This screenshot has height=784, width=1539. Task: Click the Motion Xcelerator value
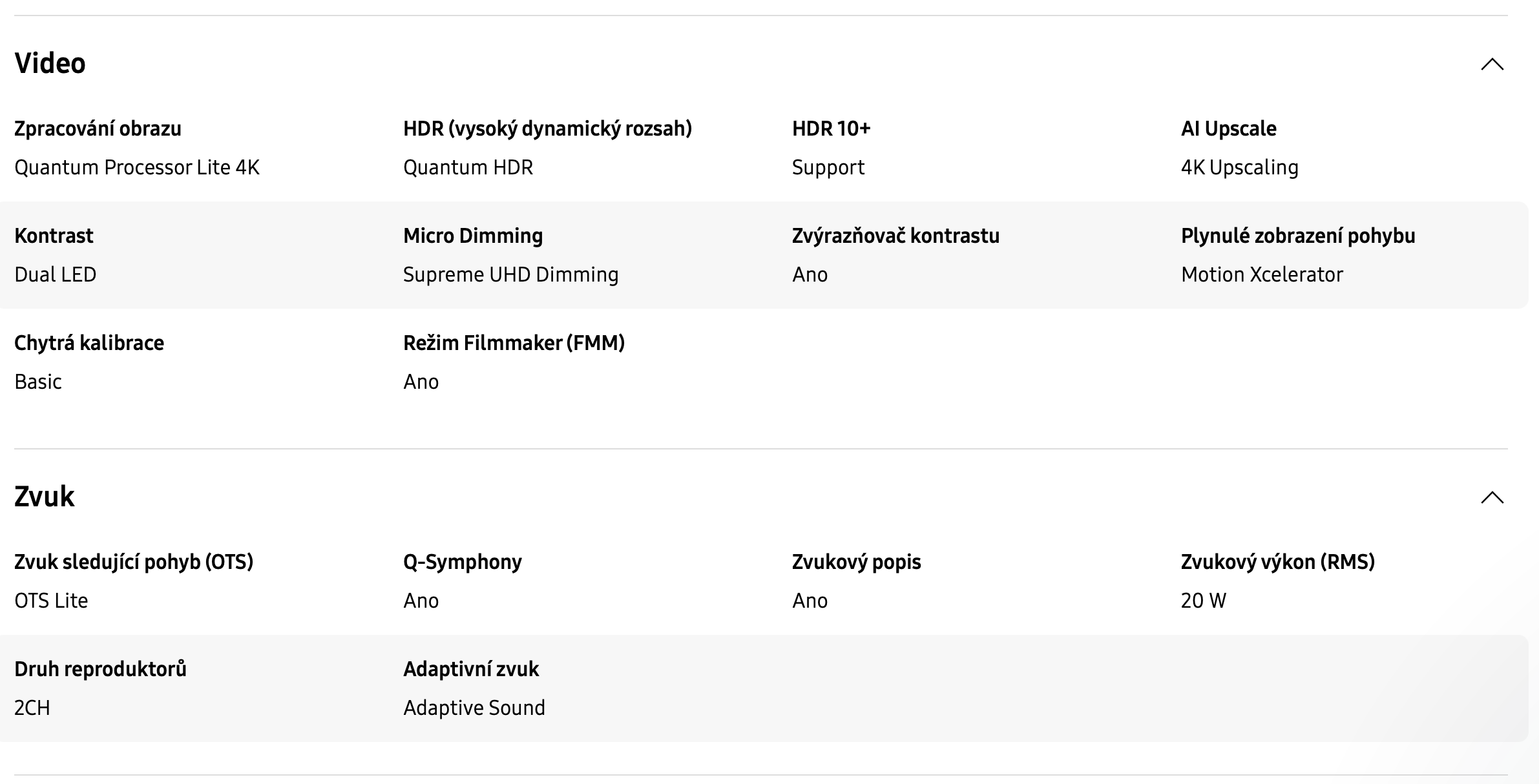[x=1262, y=274]
